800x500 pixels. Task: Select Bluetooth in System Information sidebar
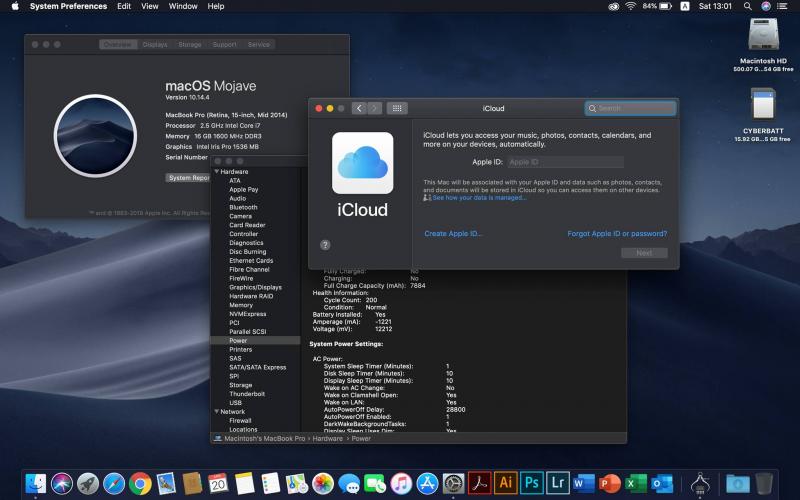tap(243, 207)
